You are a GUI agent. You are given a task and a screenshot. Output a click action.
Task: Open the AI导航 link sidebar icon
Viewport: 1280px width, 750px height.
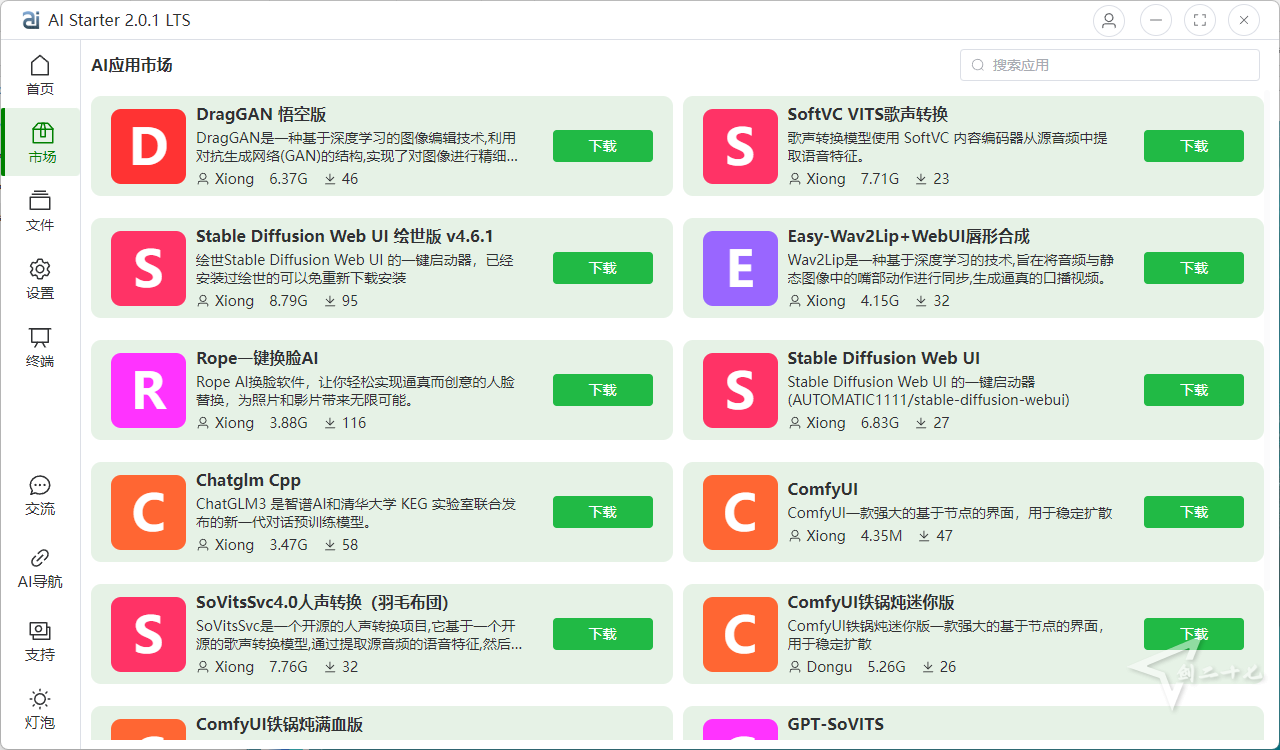[40, 568]
